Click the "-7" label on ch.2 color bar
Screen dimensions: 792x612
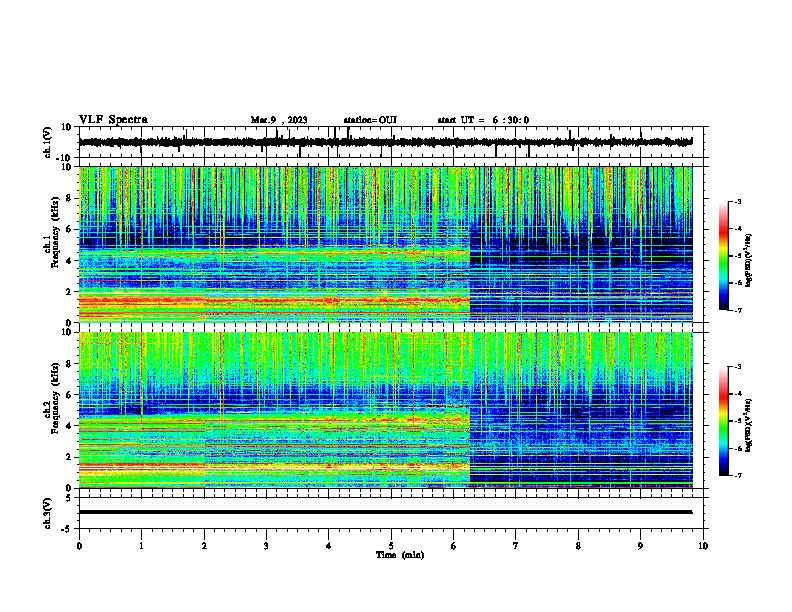pos(737,475)
